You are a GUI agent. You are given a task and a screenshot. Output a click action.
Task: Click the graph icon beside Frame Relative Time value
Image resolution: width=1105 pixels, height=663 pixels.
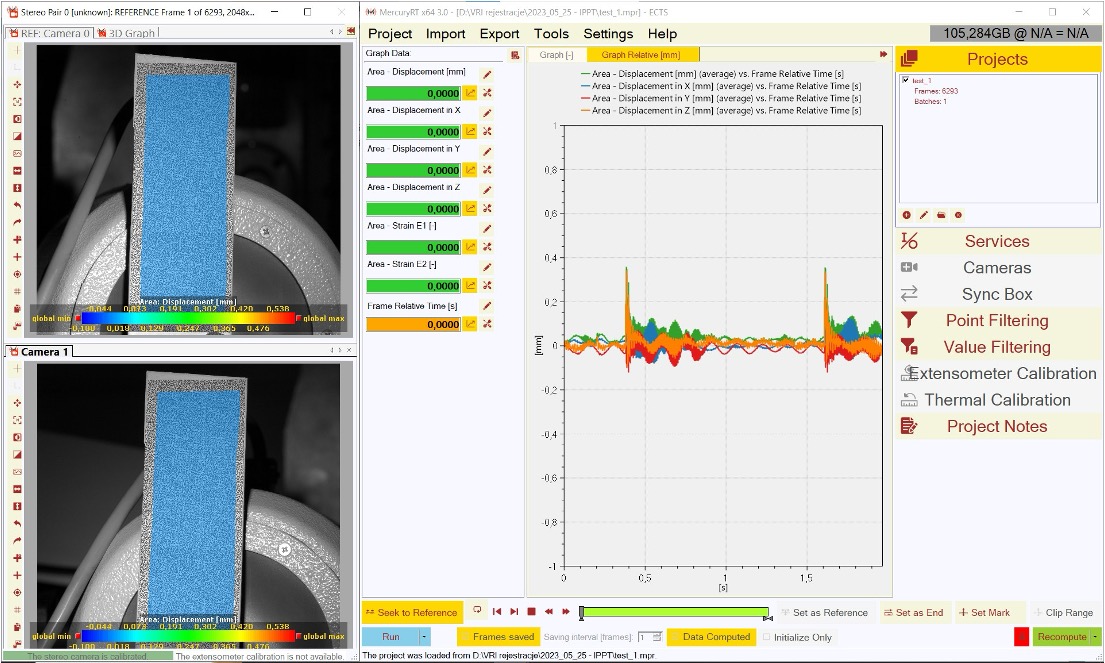(470, 324)
